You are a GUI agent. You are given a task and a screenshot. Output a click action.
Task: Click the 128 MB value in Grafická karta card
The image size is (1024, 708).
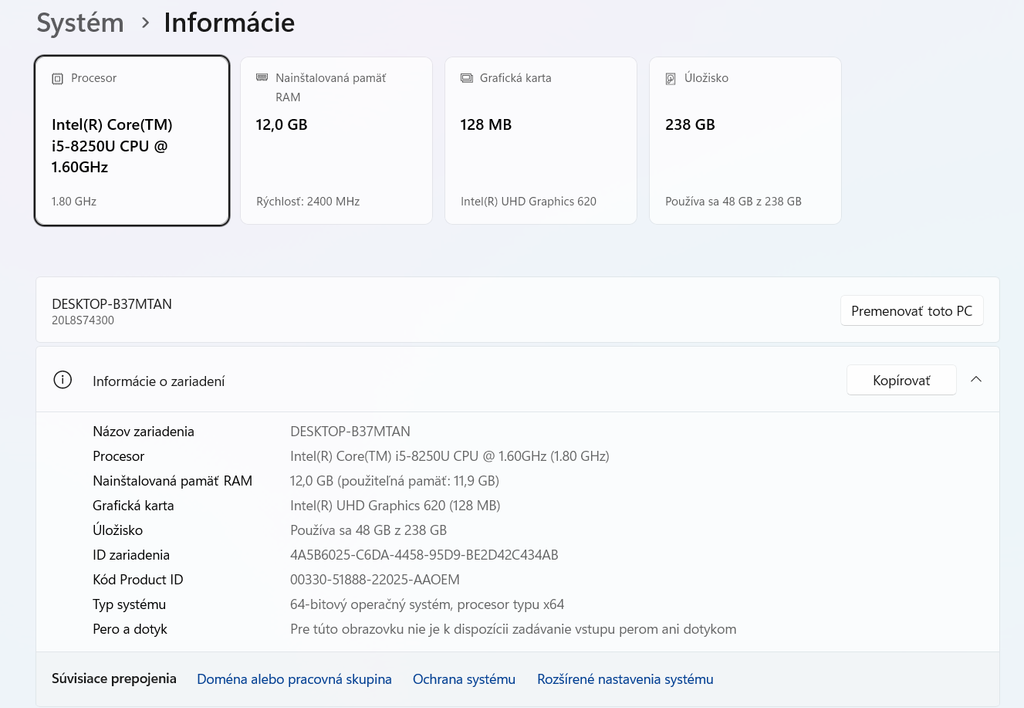[x=486, y=125]
